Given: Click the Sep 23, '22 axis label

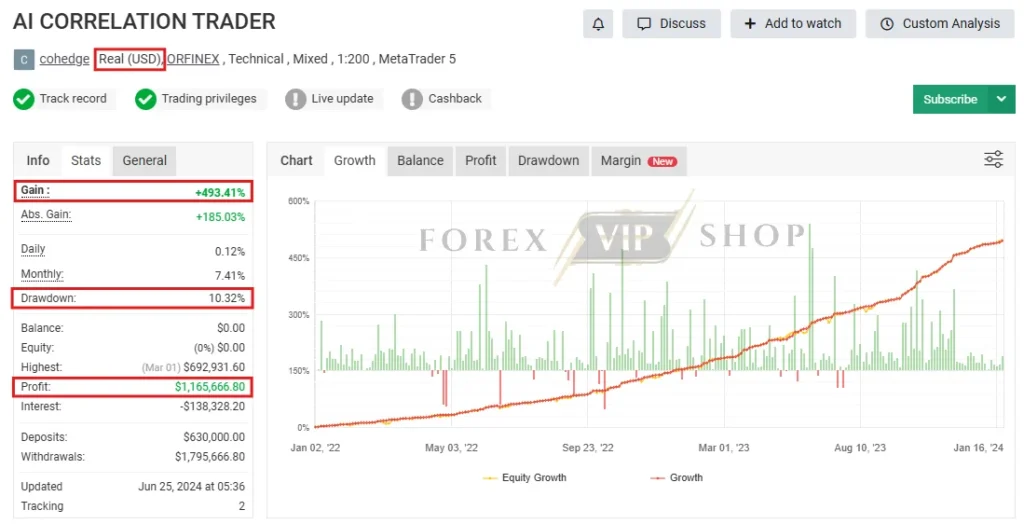Looking at the screenshot, I should coord(588,448).
